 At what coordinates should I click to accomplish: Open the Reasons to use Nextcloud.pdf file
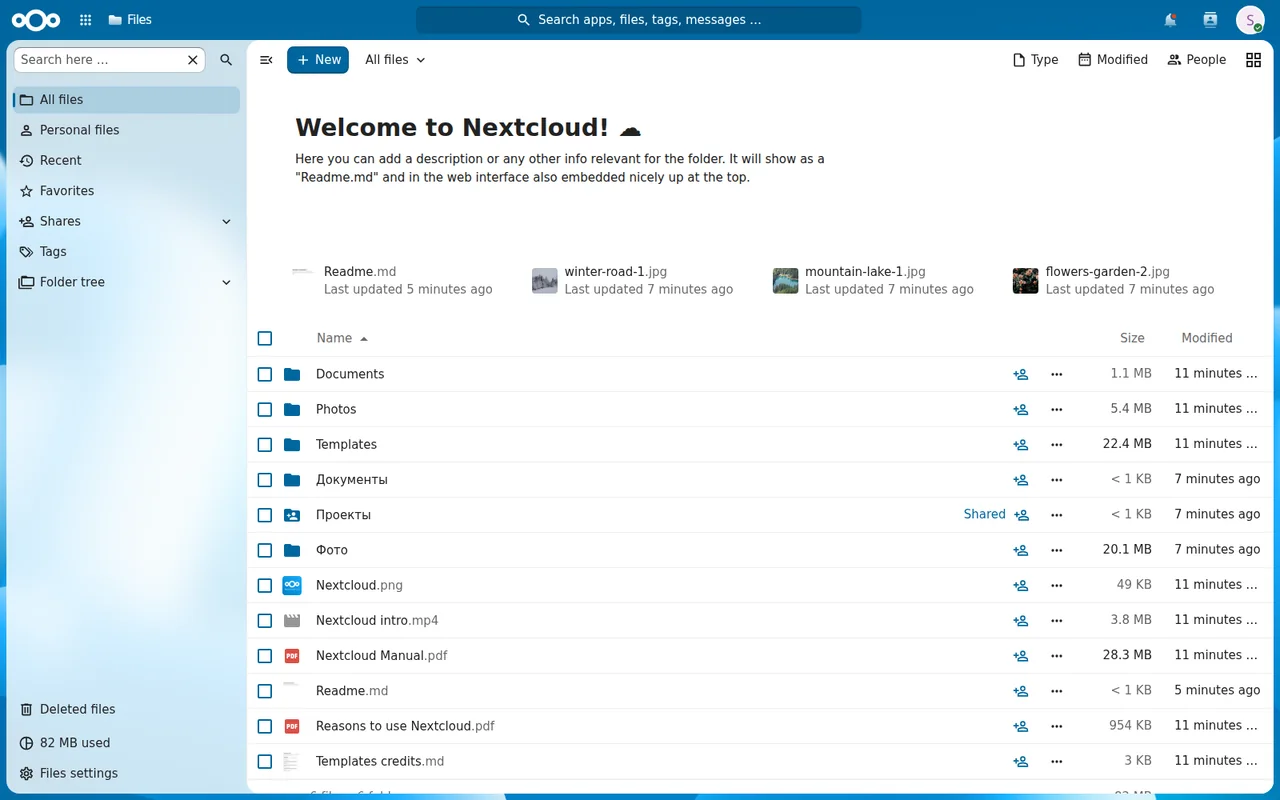pos(405,726)
